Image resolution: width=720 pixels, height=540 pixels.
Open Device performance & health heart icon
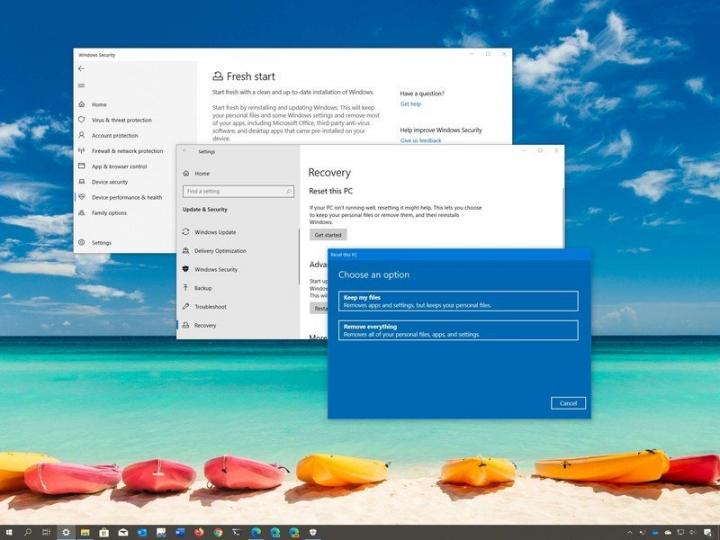(82, 197)
